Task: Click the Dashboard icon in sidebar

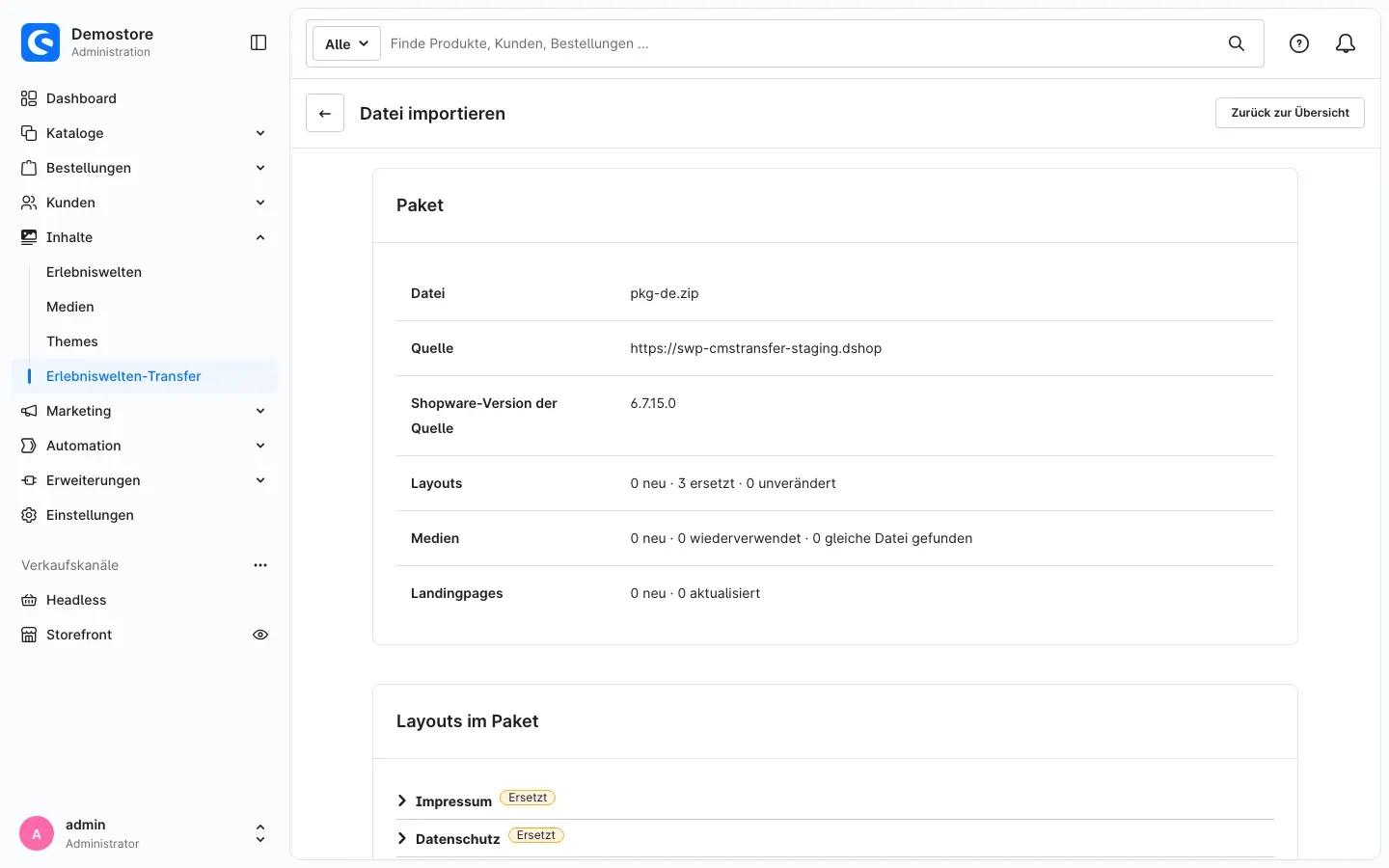Action: tap(29, 98)
